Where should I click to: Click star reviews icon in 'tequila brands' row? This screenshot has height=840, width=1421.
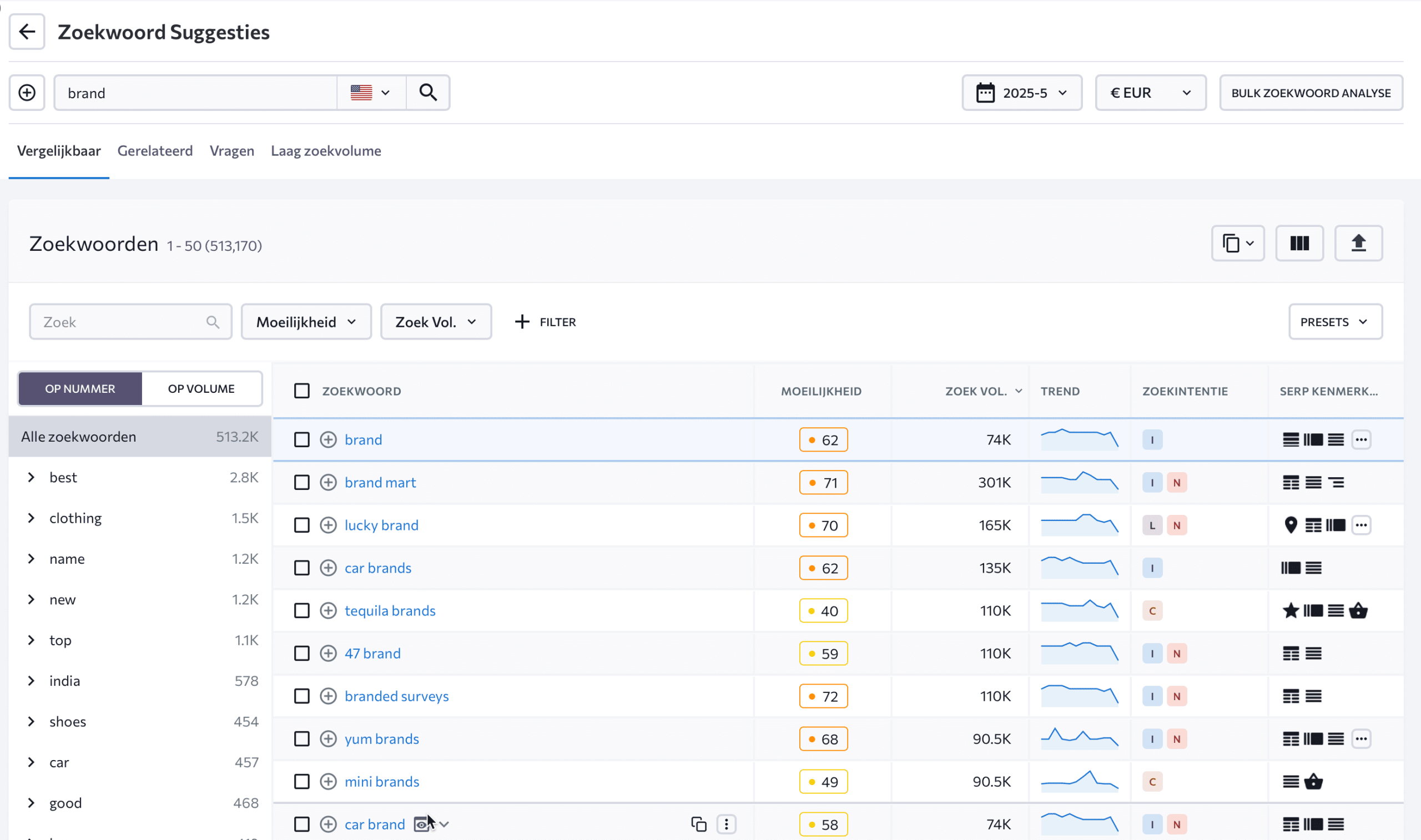point(1291,611)
